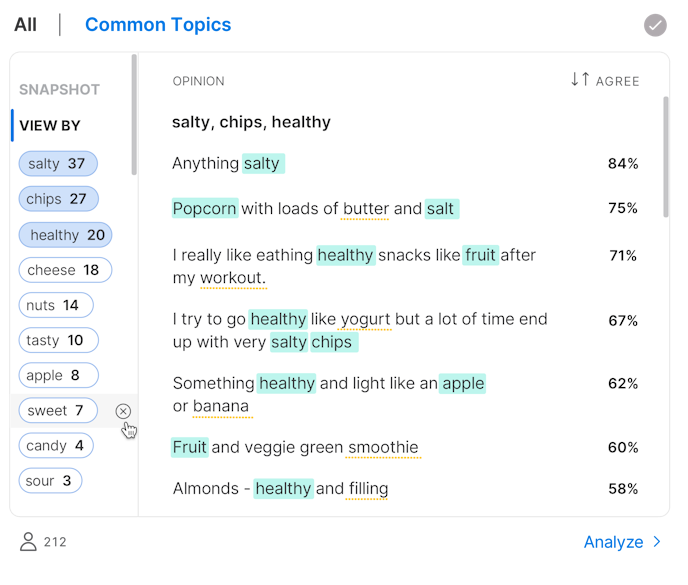Click the opinion list vertical scrollbar
This screenshot has height=585, width=688.
coord(666,157)
